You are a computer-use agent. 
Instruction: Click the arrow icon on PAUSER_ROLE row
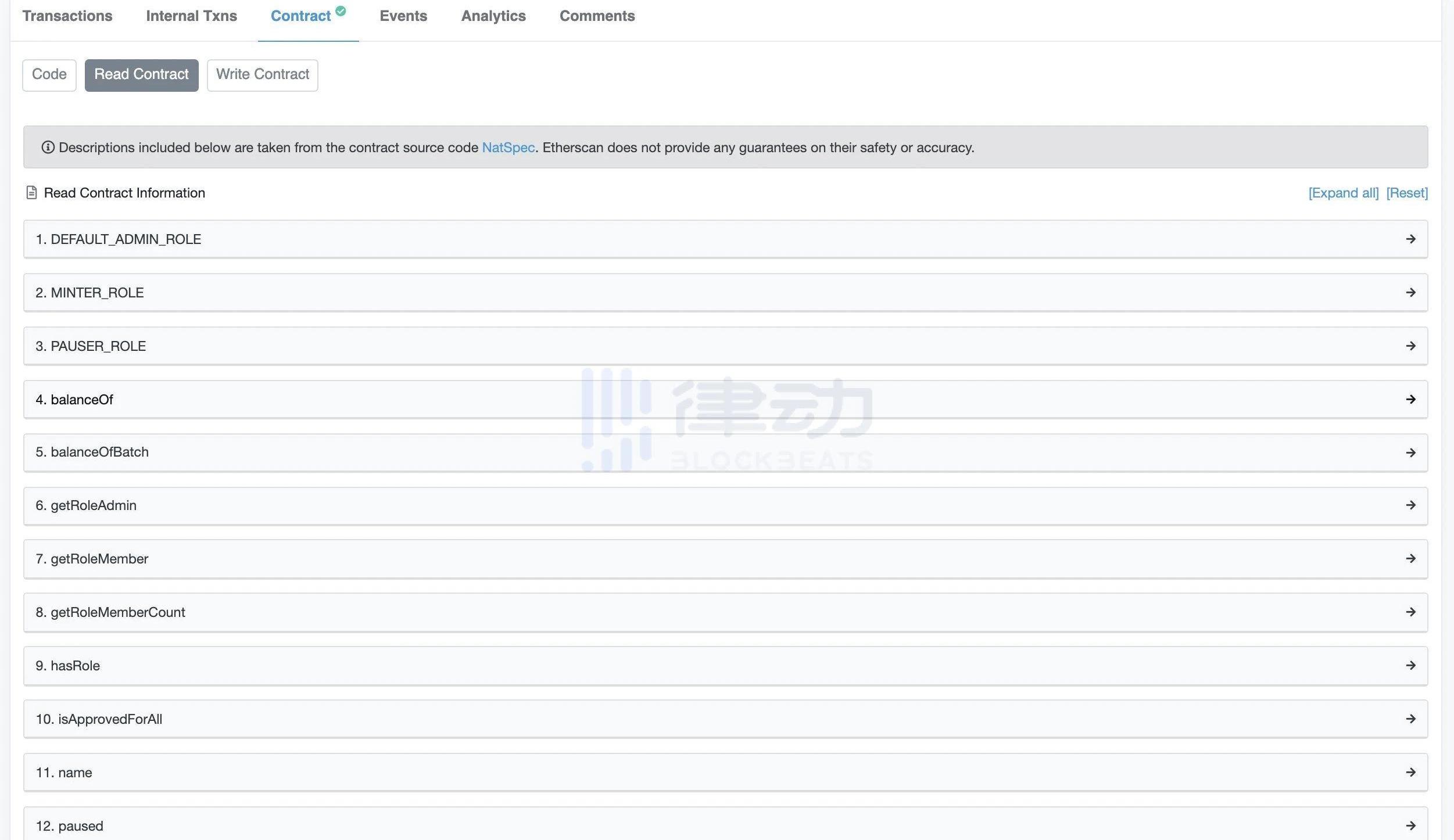pos(1410,346)
